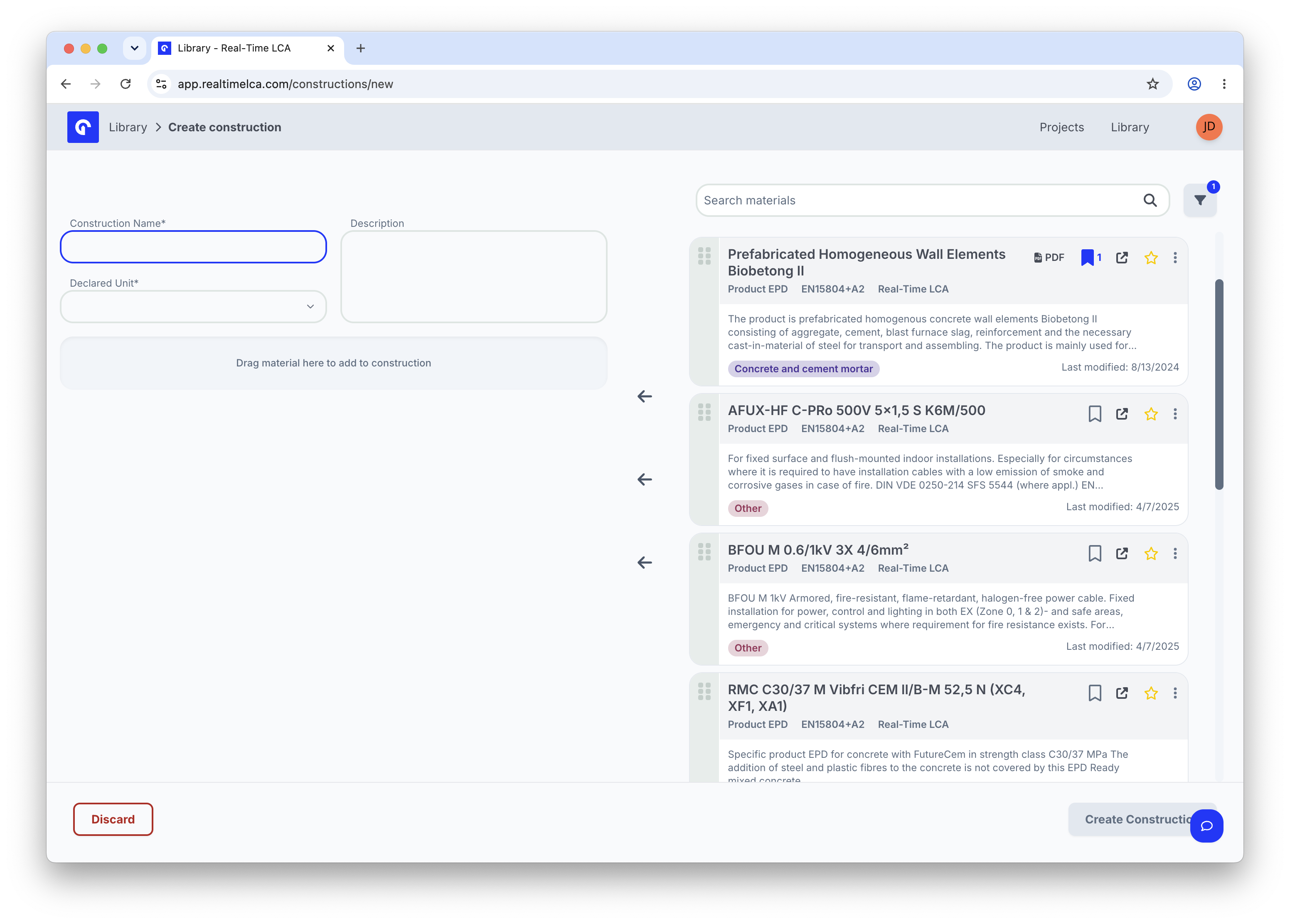Select the Library - Real-Time LCA browser tab
The height and width of the screenshot is (924, 1290).
pos(247,48)
